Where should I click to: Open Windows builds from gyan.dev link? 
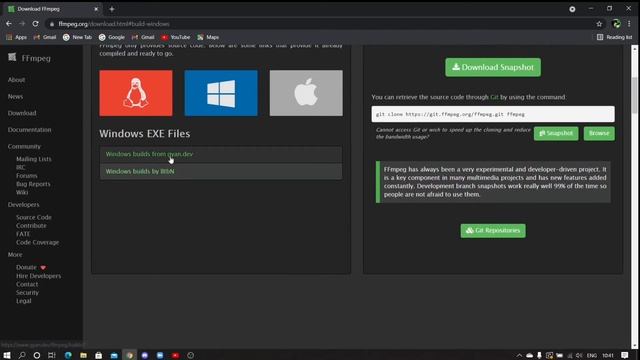pyautogui.click(x=149, y=154)
